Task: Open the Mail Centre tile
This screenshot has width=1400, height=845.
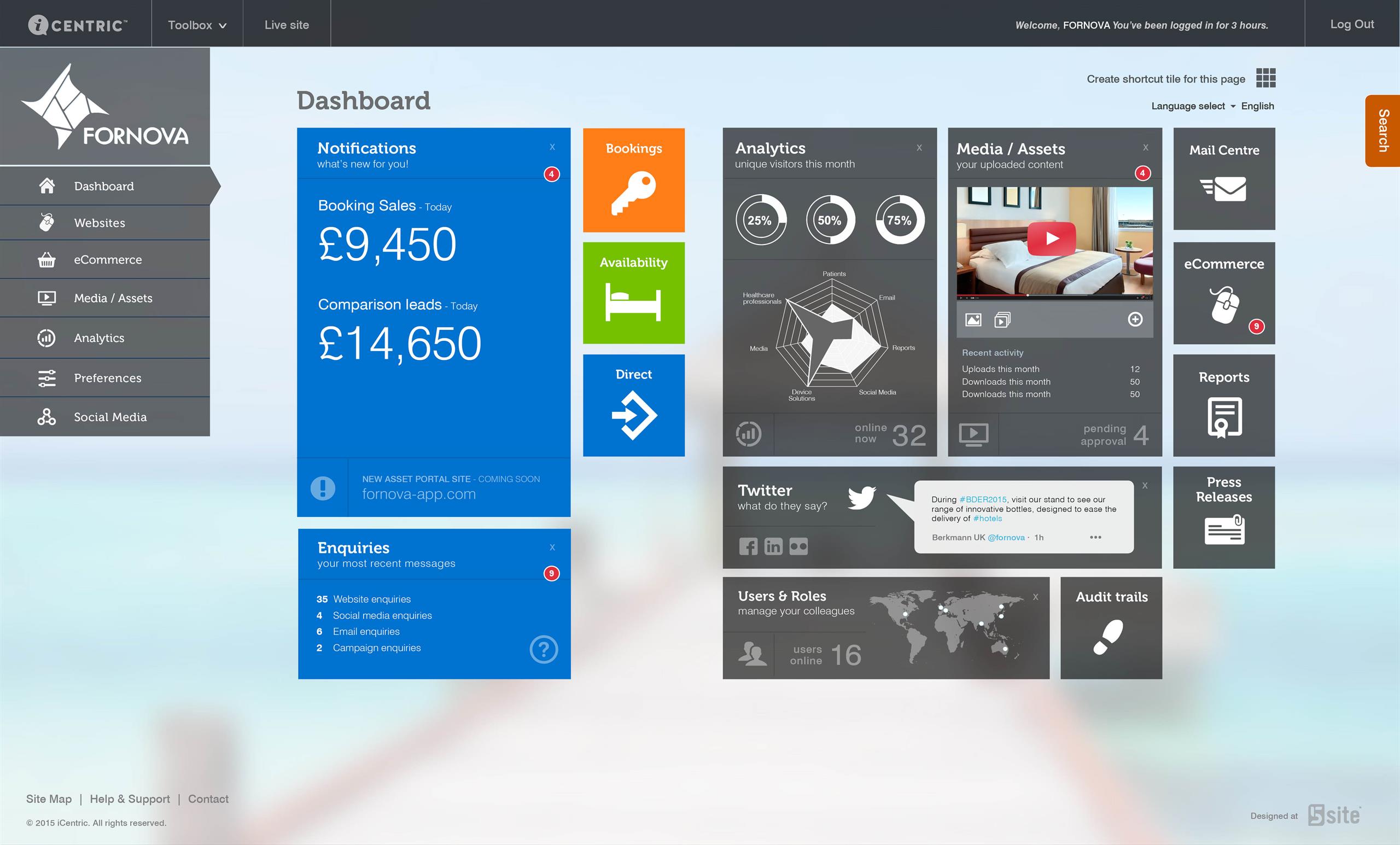Action: click(1224, 178)
